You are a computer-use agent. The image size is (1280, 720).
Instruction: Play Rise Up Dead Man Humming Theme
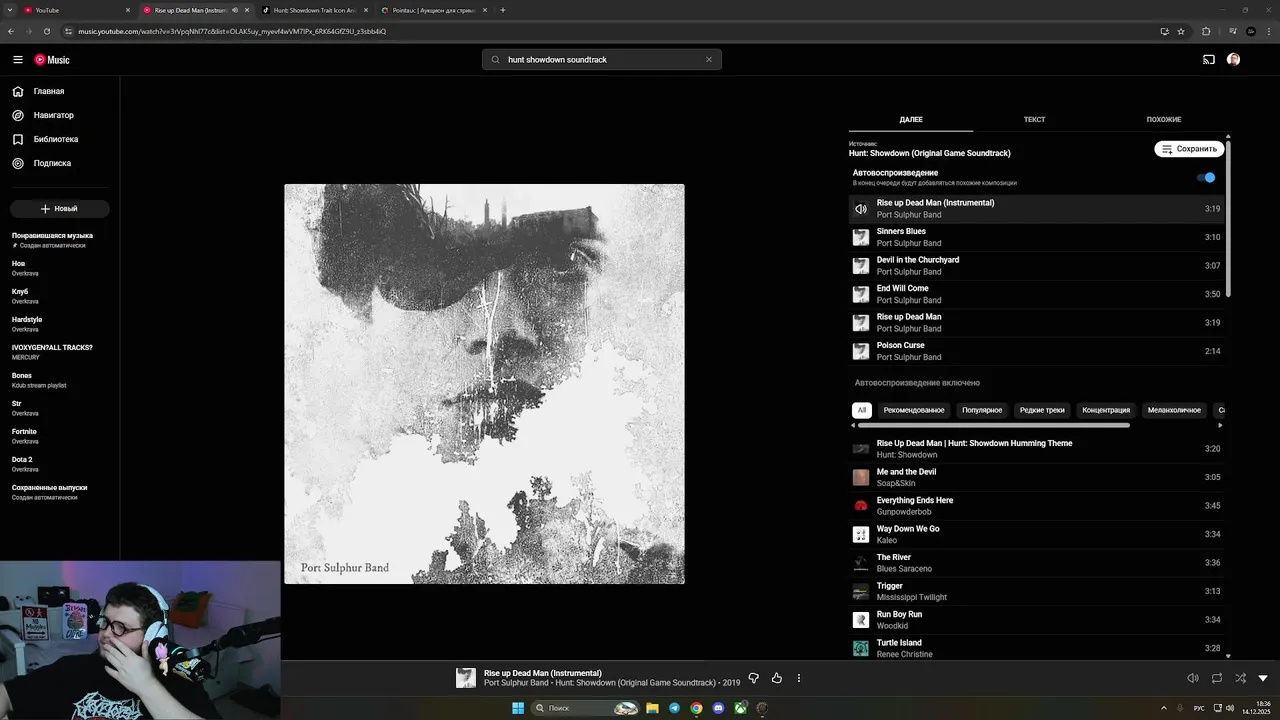(x=1037, y=449)
